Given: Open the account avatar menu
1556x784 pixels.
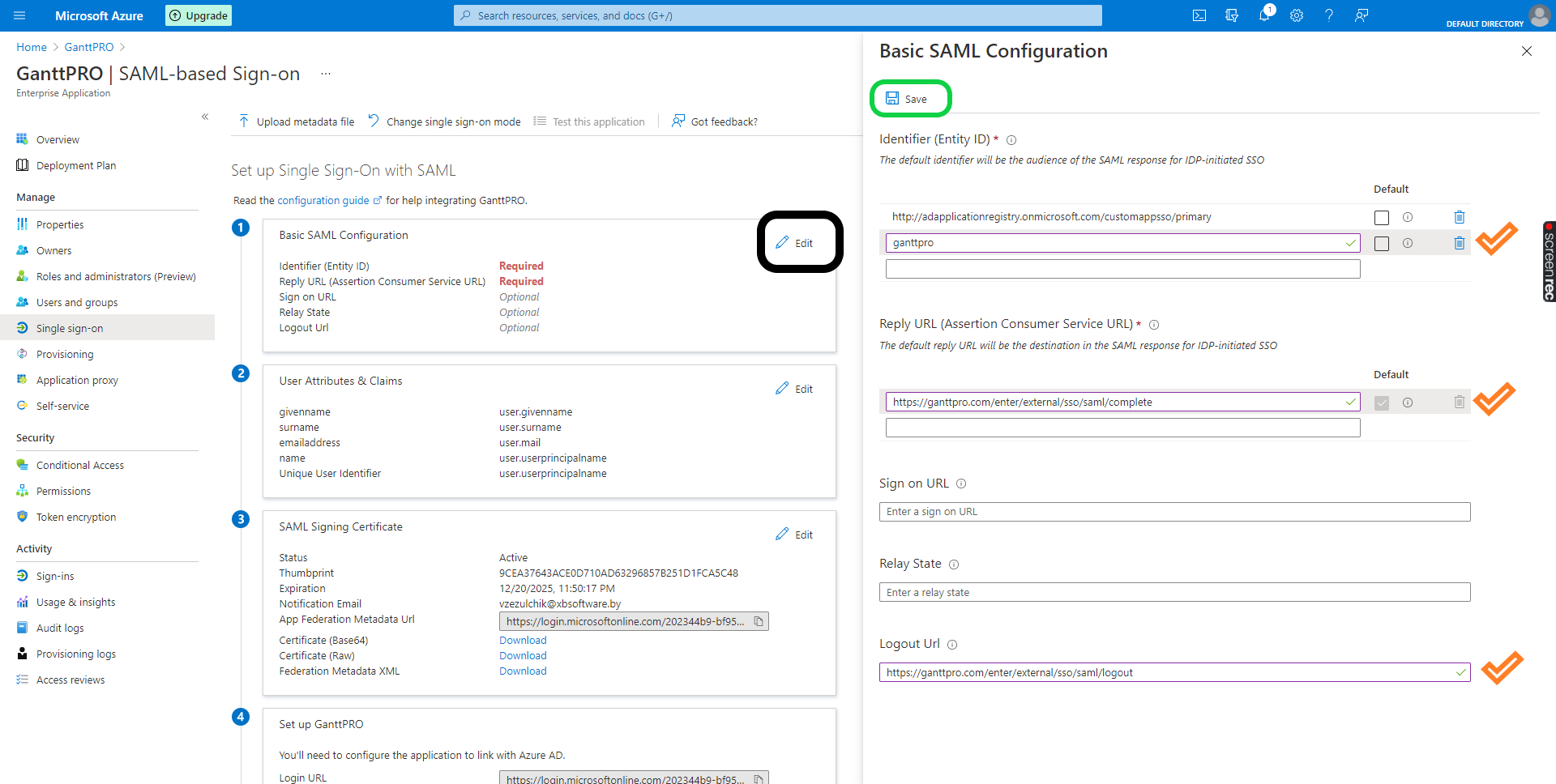Looking at the screenshot, I should click(x=1539, y=15).
